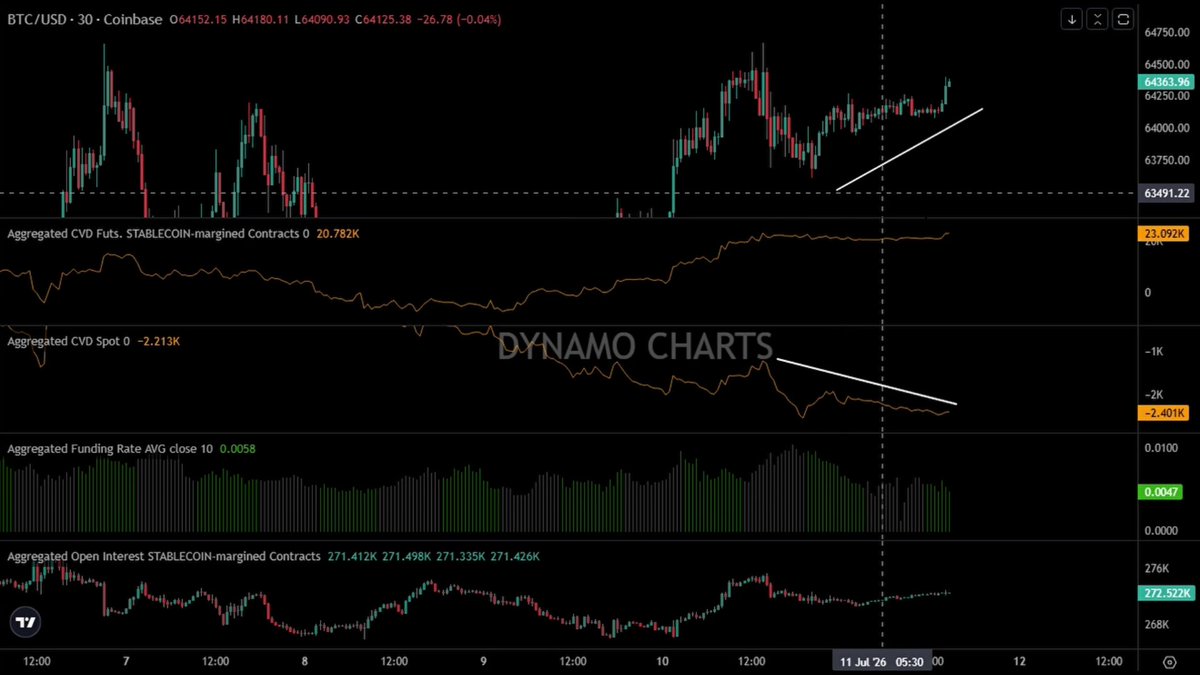Click the 0.0100 funding rate scale label
The width and height of the screenshot is (1200, 675).
pyautogui.click(x=1163, y=448)
